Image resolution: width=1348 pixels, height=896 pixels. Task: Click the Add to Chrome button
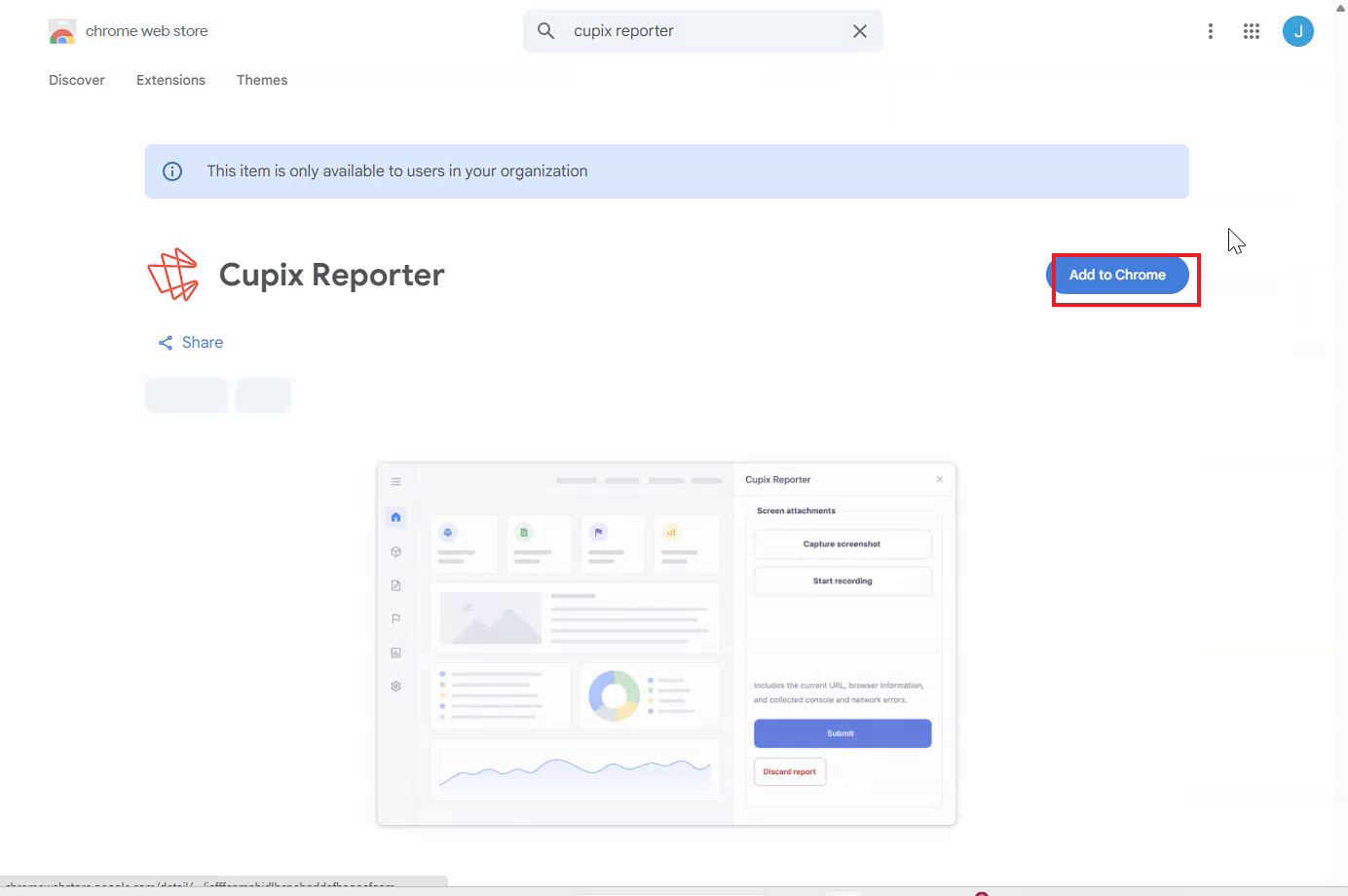[x=1117, y=275]
